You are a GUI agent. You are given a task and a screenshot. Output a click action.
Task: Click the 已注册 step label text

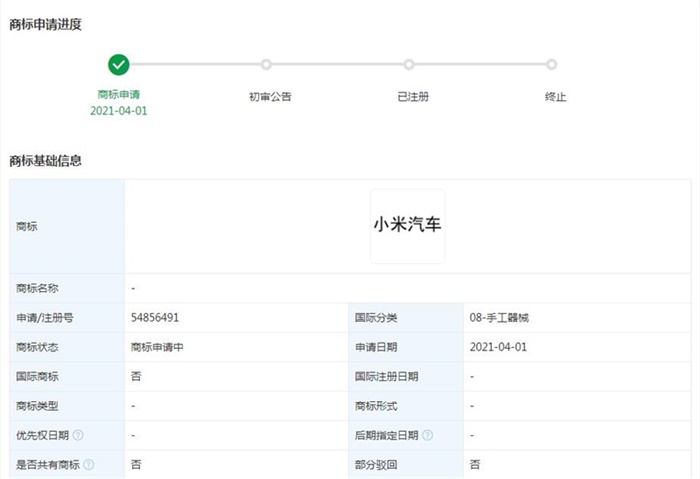[413, 97]
